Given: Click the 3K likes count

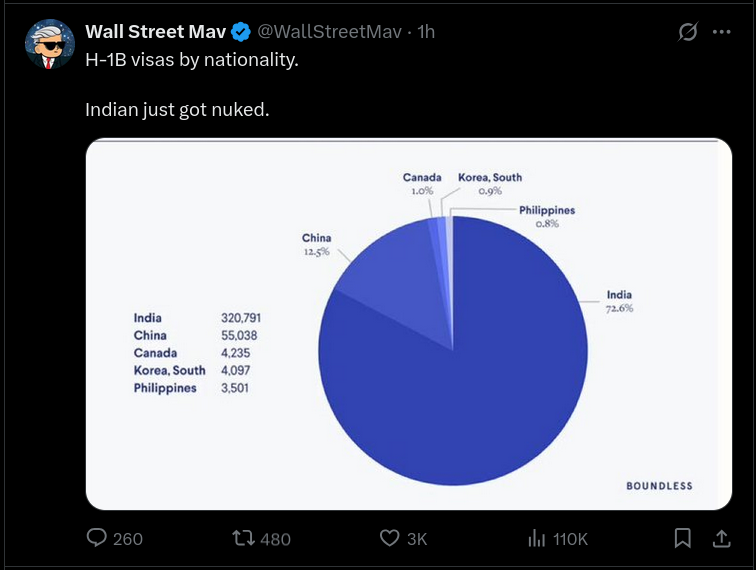Looking at the screenshot, I should point(417,539).
